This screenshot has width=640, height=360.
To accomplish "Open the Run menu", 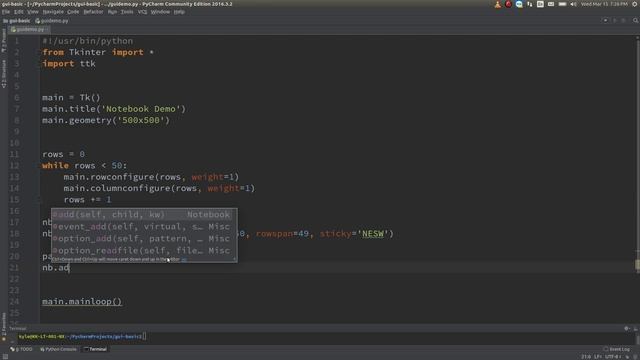I will coord(112,12).
